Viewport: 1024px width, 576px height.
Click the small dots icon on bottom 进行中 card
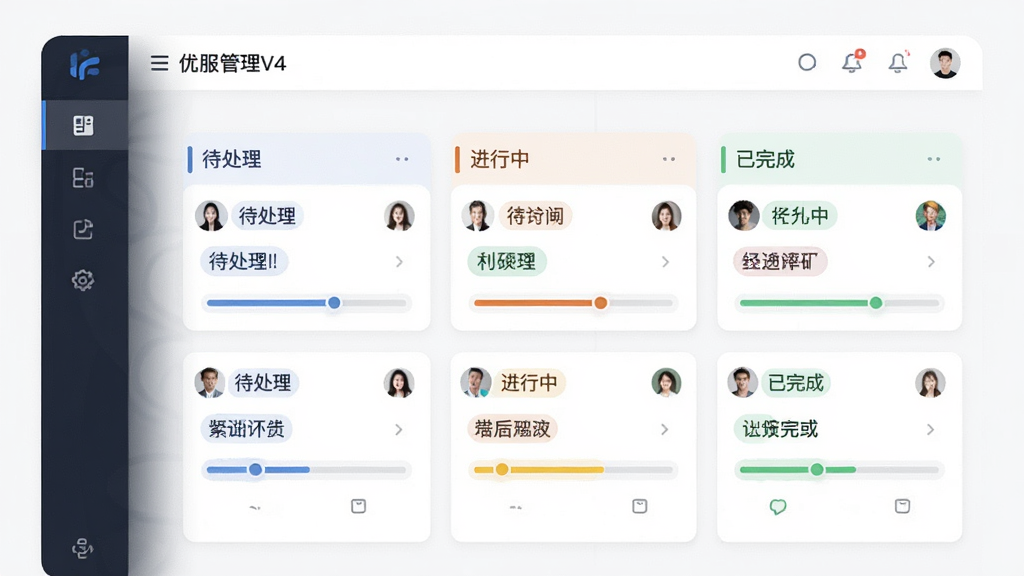[516, 507]
